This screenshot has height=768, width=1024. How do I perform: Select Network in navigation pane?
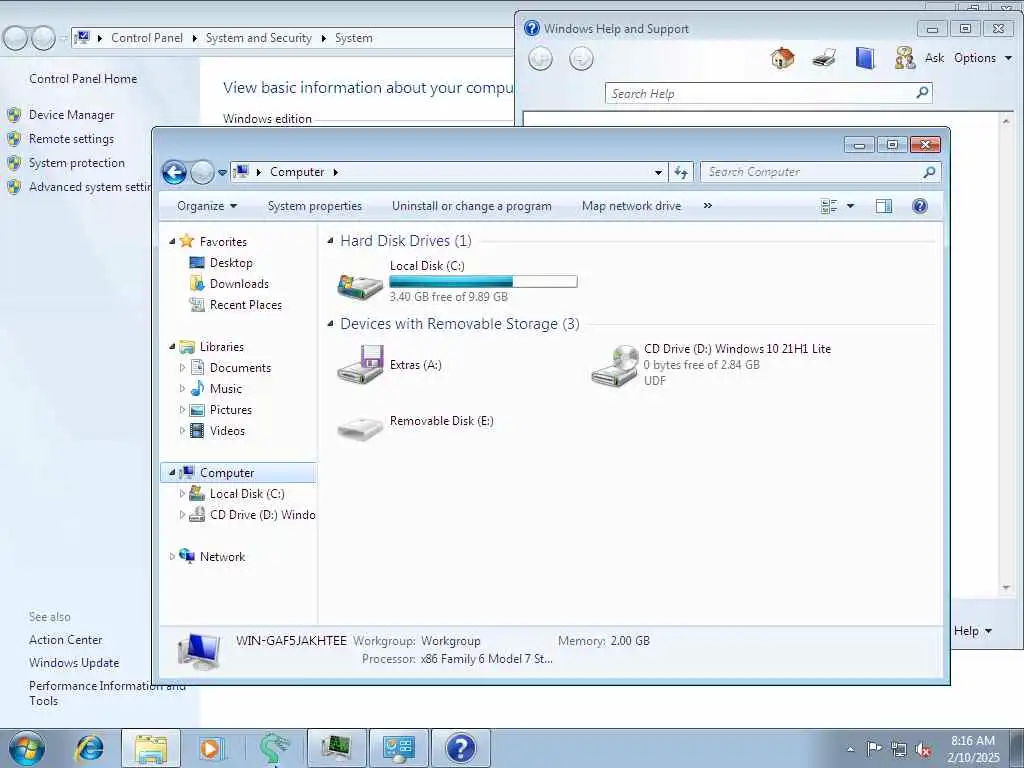[222, 557]
